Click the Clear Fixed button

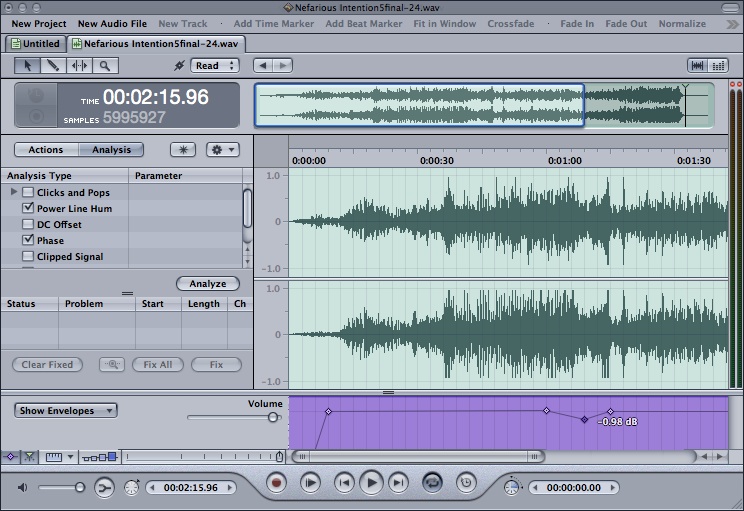47,364
